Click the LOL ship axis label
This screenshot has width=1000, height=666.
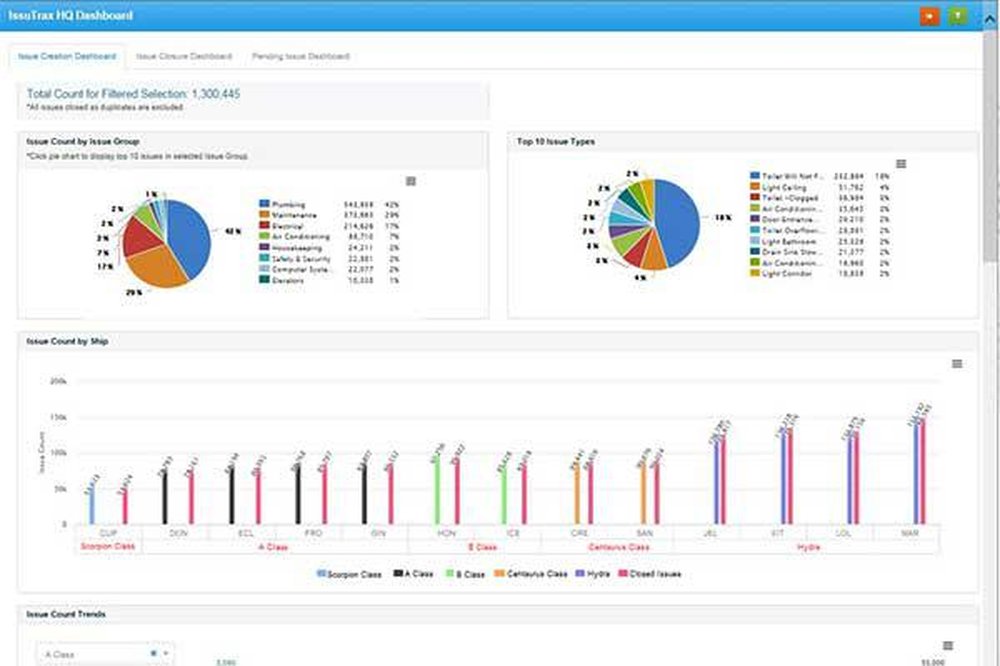pyautogui.click(x=843, y=533)
